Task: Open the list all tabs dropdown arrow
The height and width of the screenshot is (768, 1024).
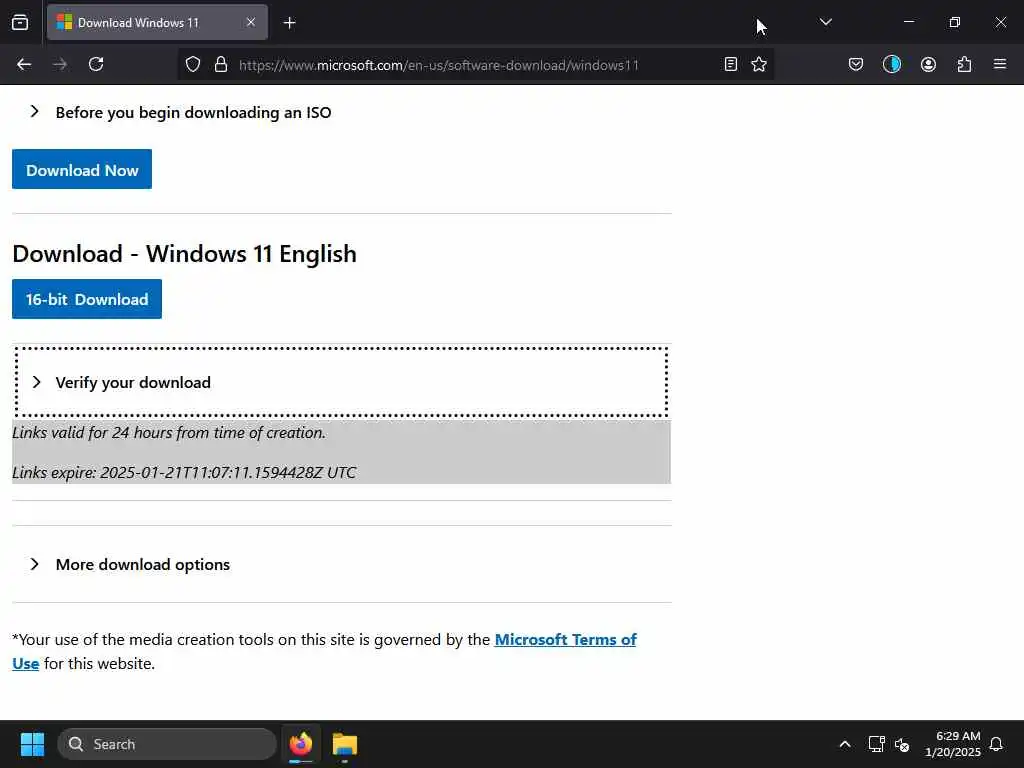Action: (x=825, y=22)
